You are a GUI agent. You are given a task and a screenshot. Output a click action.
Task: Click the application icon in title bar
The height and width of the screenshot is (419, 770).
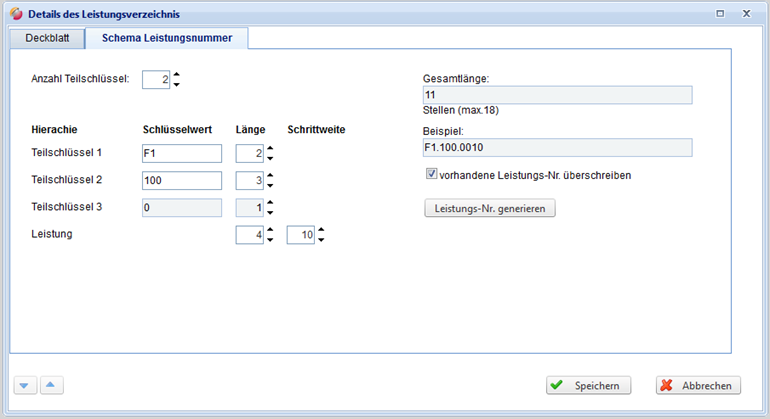[x=14, y=14]
